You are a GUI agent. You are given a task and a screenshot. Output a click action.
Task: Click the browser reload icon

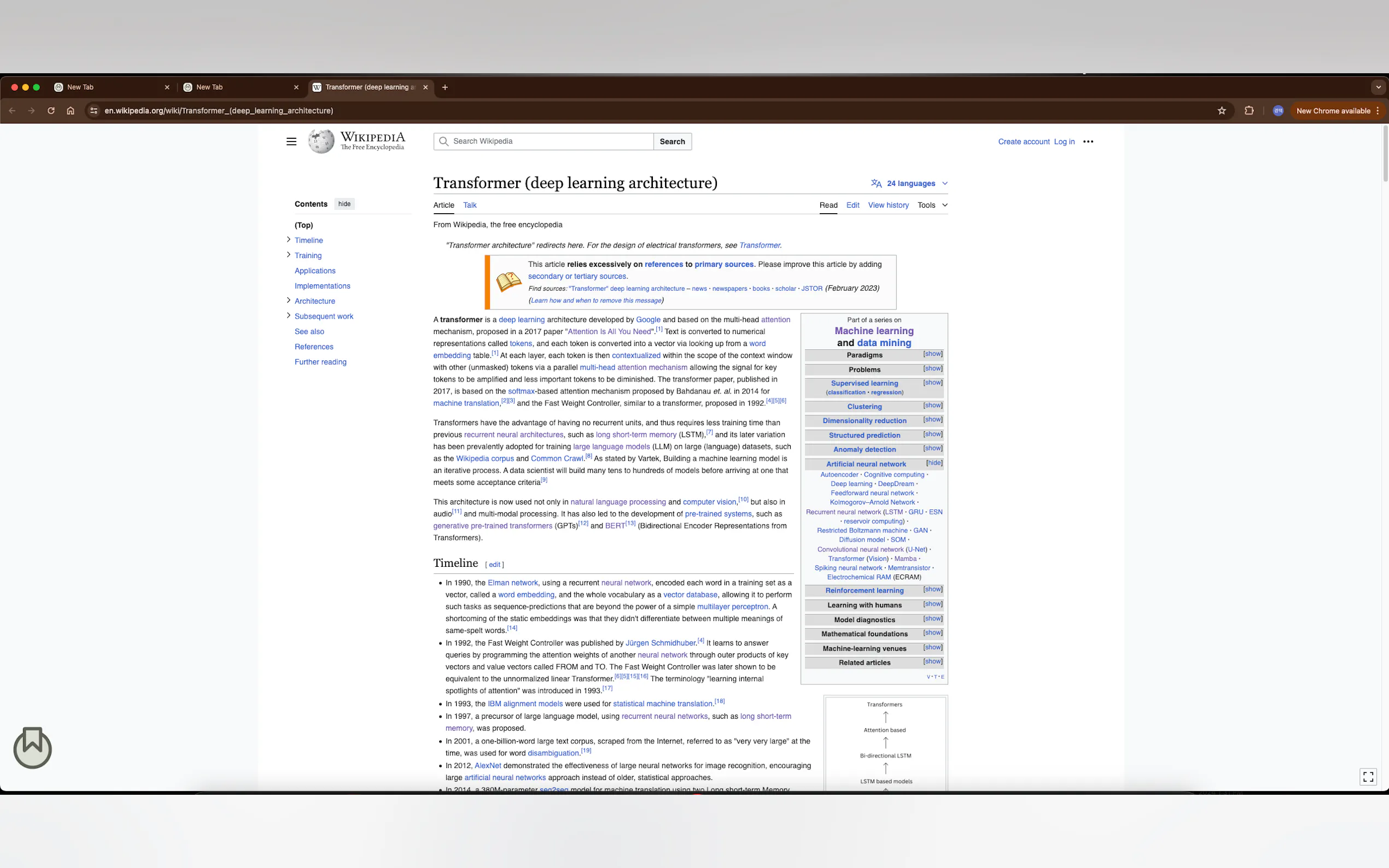pyautogui.click(x=51, y=111)
